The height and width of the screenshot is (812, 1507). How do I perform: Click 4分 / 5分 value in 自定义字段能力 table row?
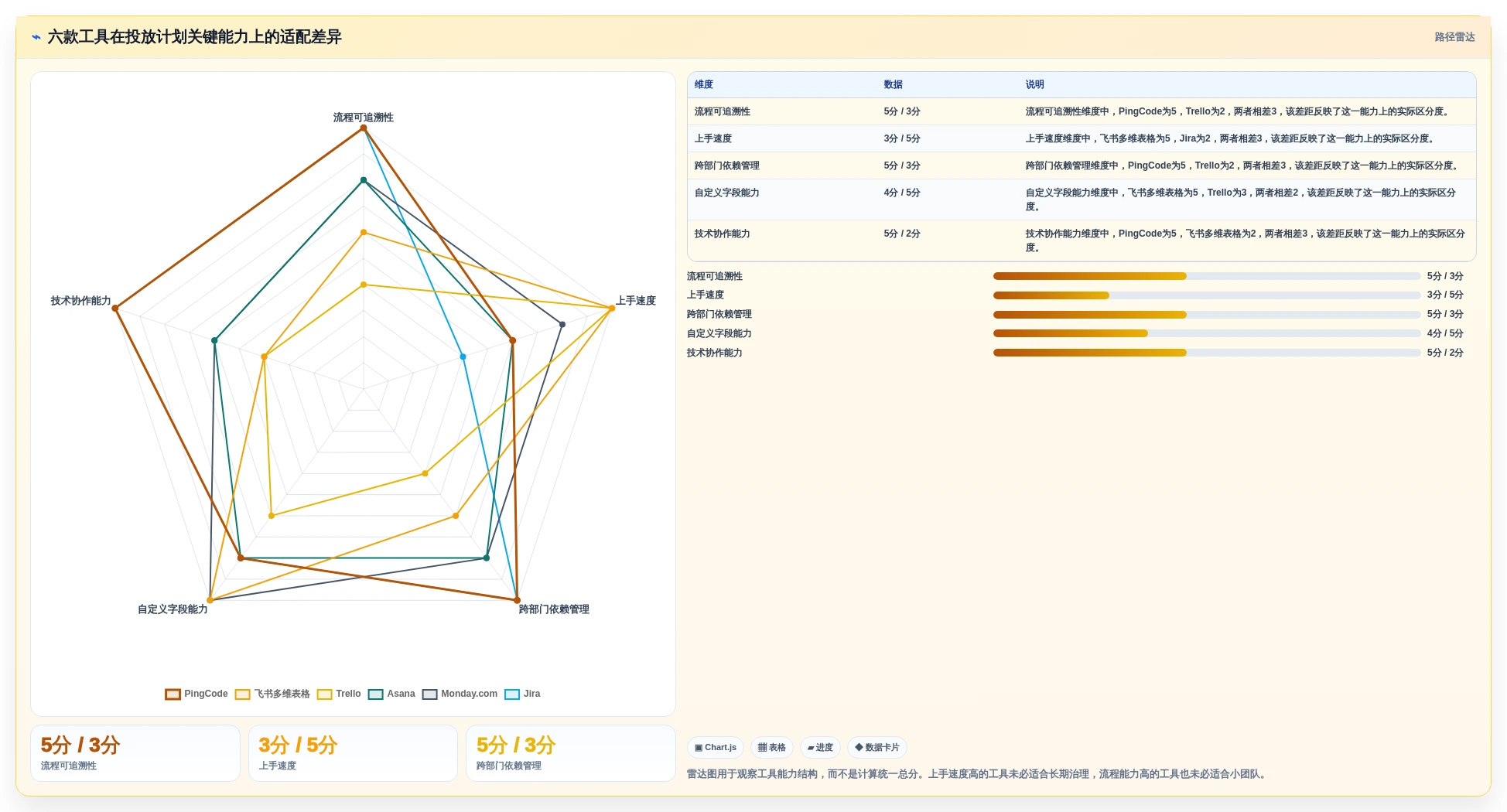click(902, 193)
